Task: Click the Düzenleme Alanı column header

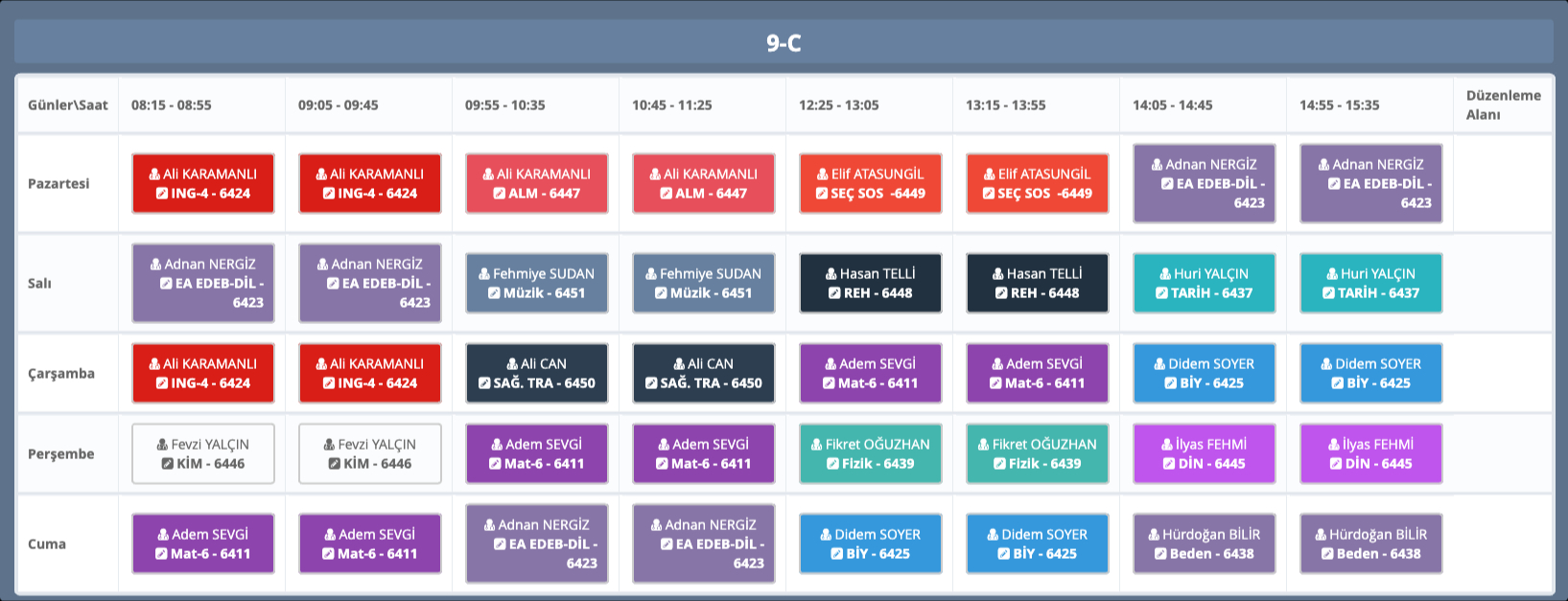Action: coord(1503,104)
